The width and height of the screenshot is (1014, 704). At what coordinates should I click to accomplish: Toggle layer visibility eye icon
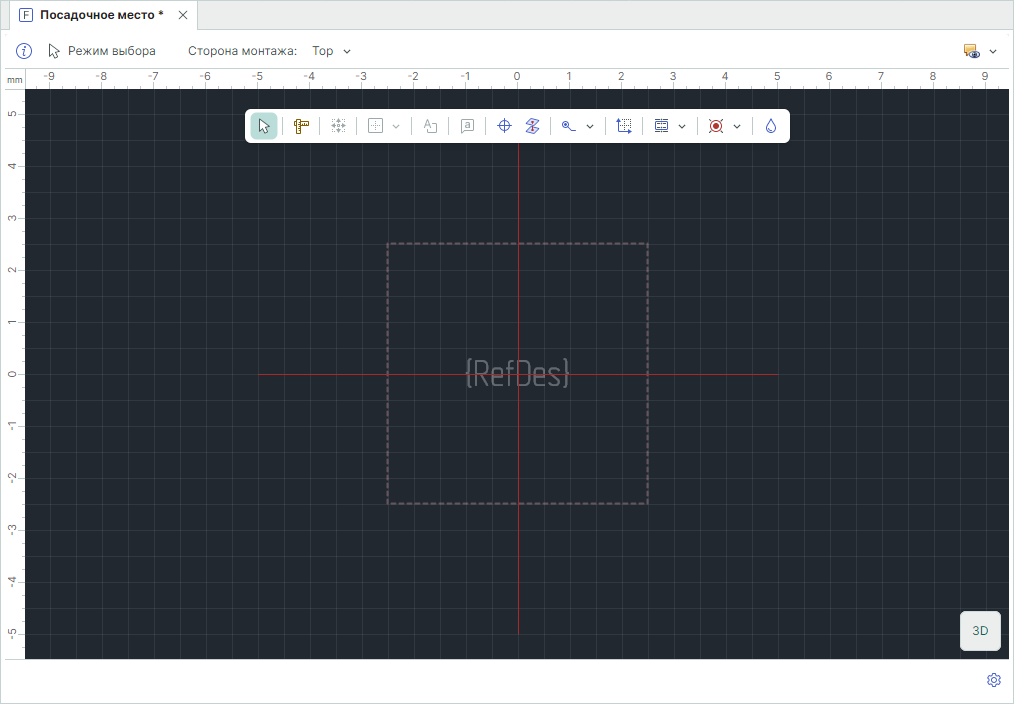coord(970,51)
